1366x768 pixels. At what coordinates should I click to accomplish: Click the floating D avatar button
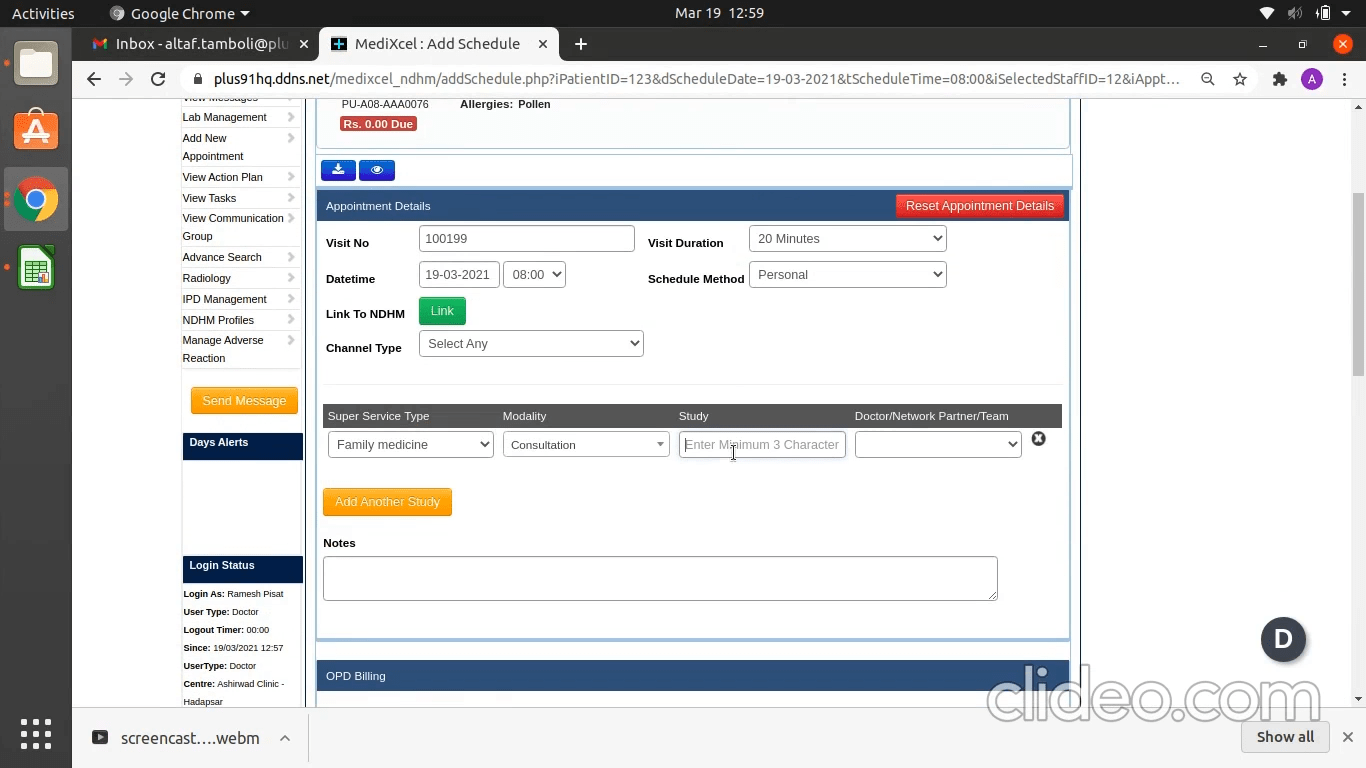pyautogui.click(x=1283, y=639)
